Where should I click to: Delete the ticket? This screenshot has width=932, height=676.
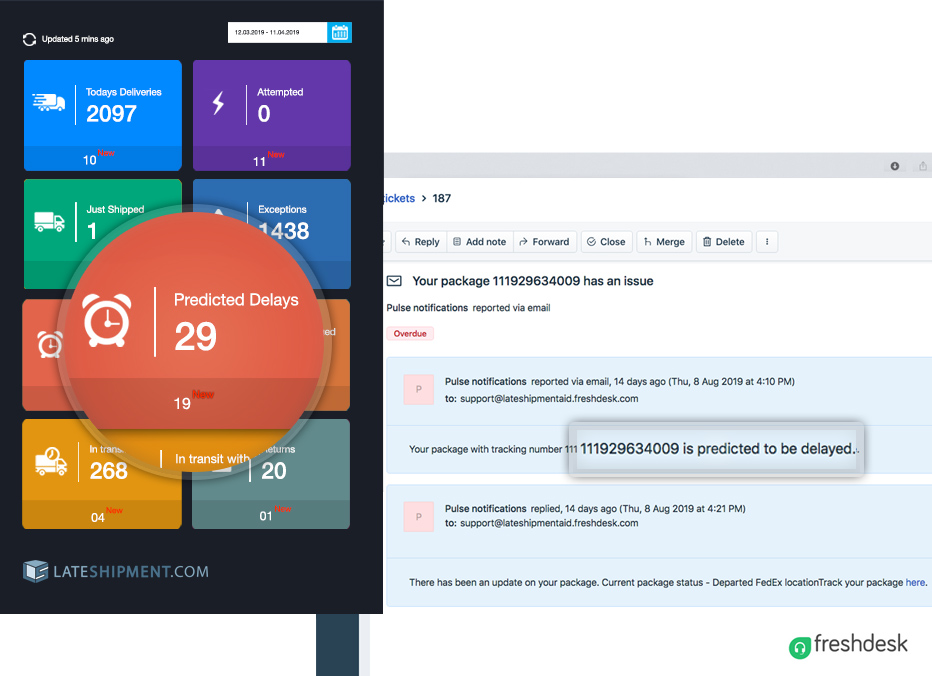coord(724,242)
